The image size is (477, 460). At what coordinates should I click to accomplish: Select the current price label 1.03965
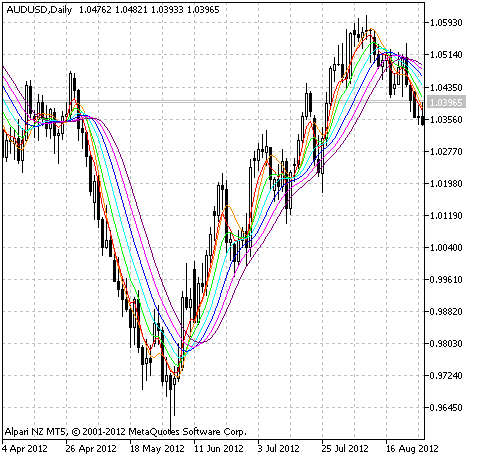[446, 102]
